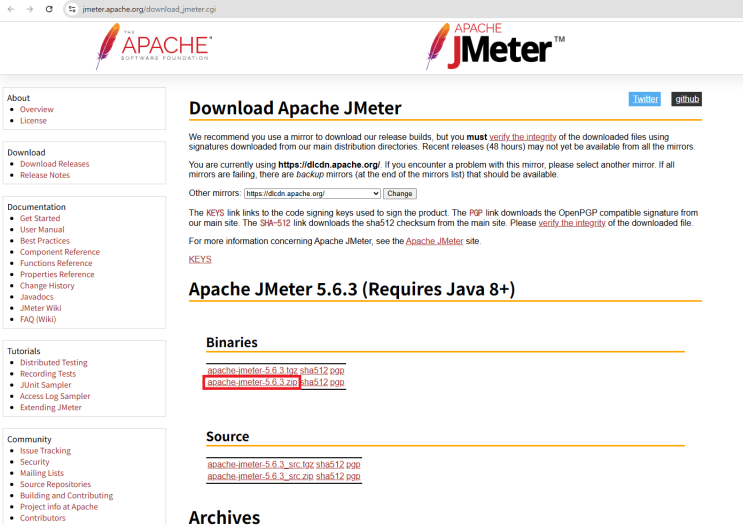Open Extending JMeter tutorial
This screenshot has width=743, height=525.
point(51,407)
